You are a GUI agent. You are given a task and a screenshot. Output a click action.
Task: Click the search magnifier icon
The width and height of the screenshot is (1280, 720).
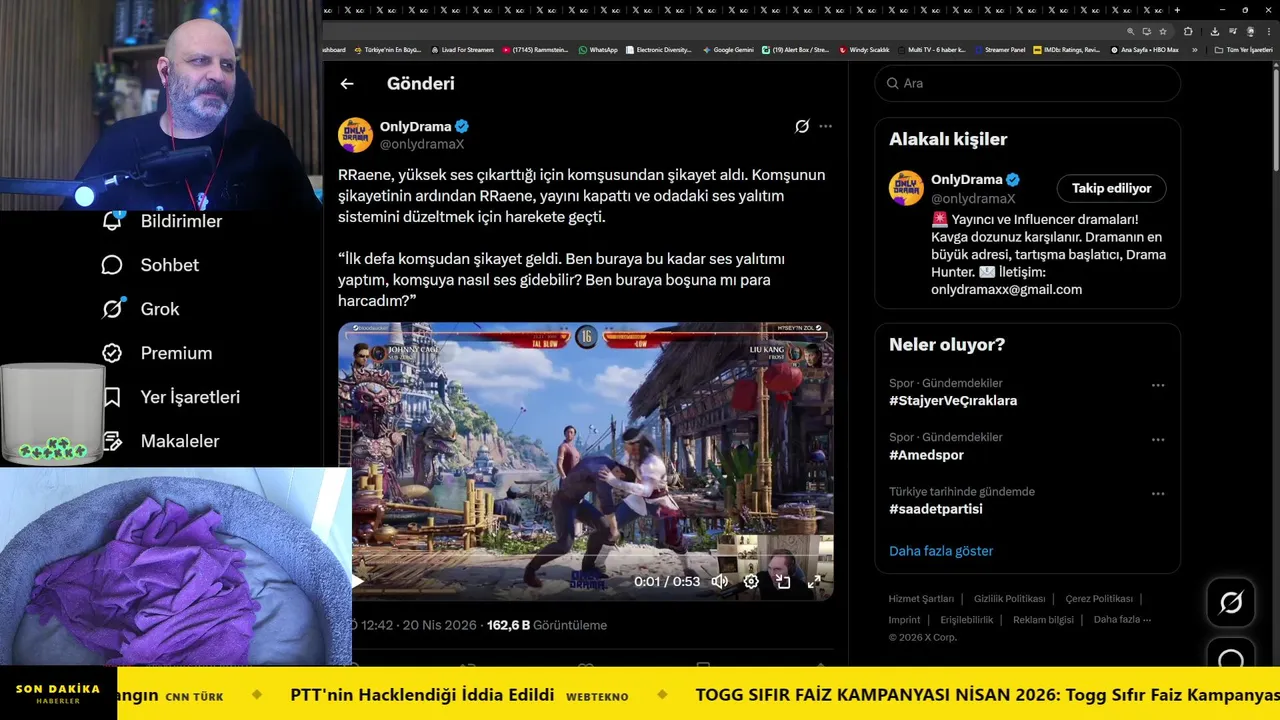[892, 83]
